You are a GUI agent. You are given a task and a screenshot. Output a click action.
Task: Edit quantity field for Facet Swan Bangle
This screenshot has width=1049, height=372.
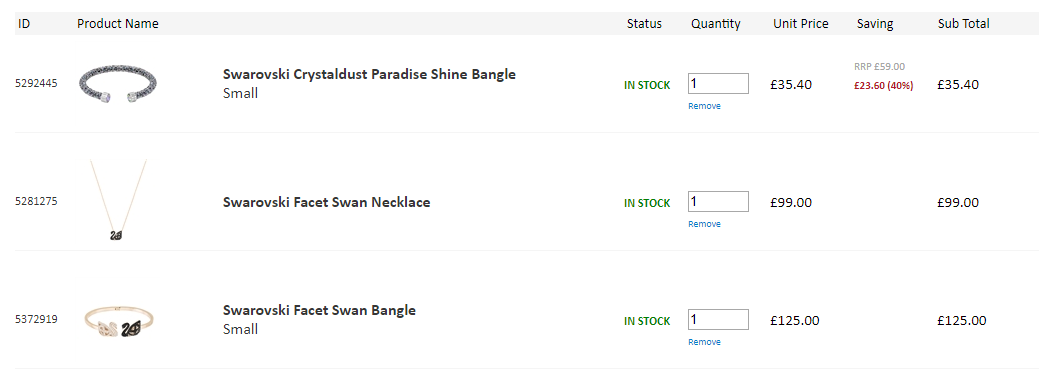click(718, 319)
